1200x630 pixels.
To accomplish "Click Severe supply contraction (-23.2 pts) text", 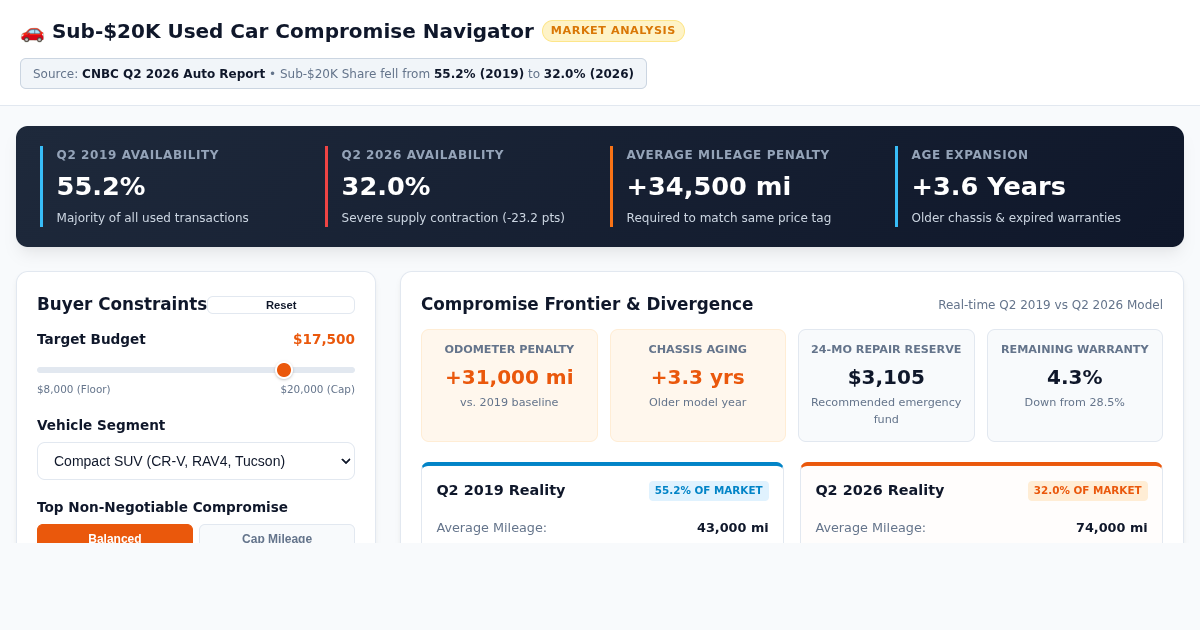I will [x=453, y=218].
